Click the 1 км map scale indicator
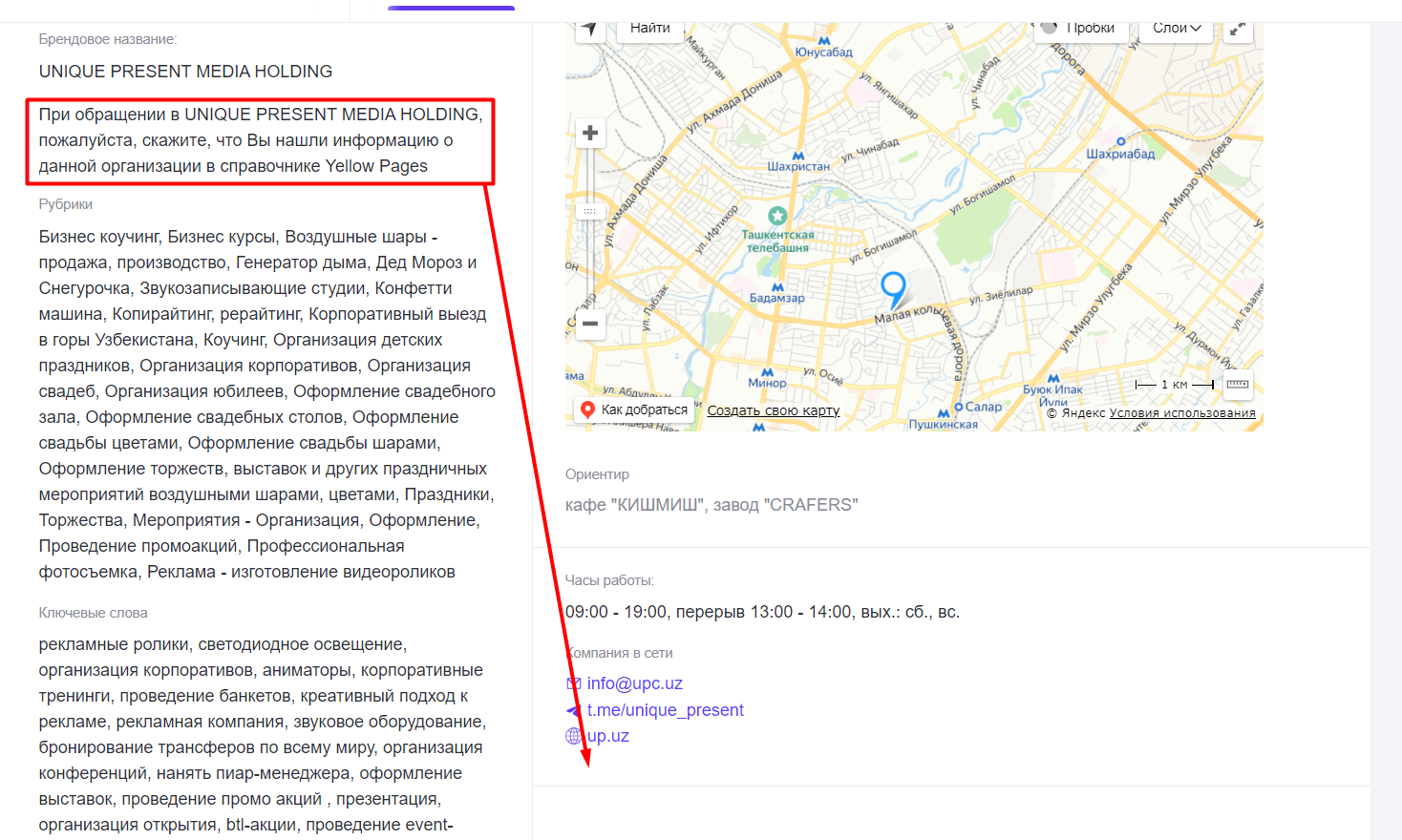This screenshot has height=840, width=1402. pos(1174,385)
